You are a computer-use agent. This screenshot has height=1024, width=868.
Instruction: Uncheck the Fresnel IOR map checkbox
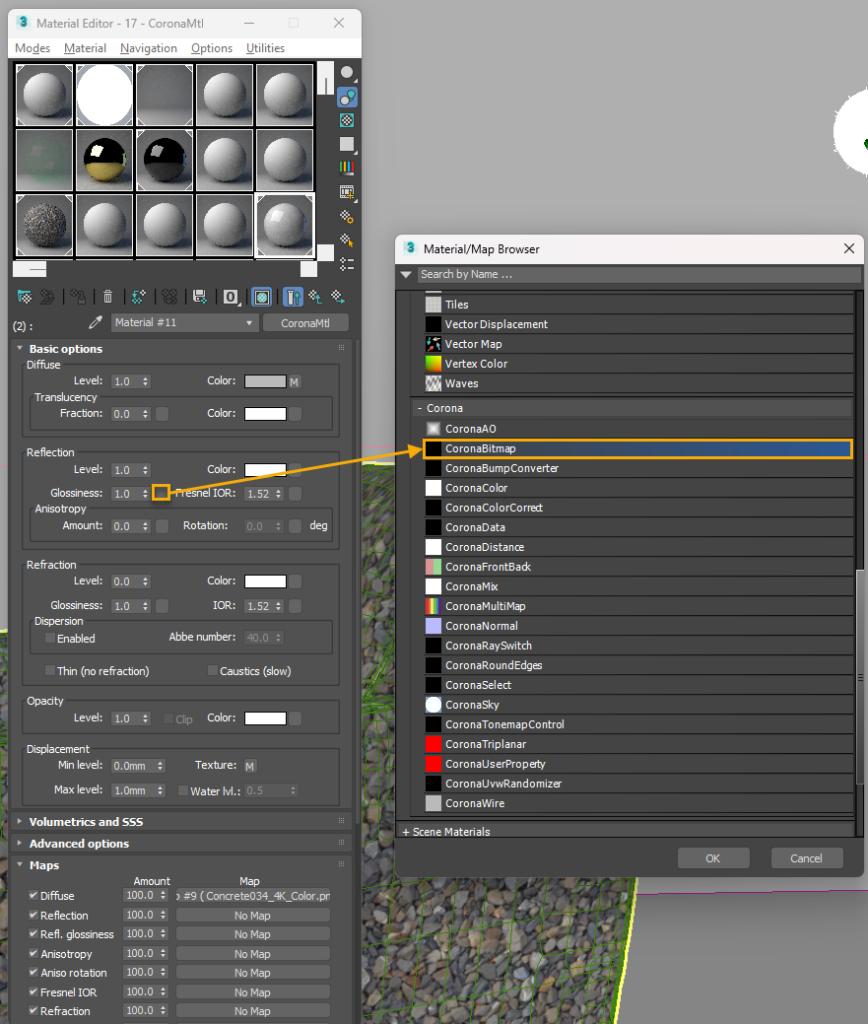point(33,991)
